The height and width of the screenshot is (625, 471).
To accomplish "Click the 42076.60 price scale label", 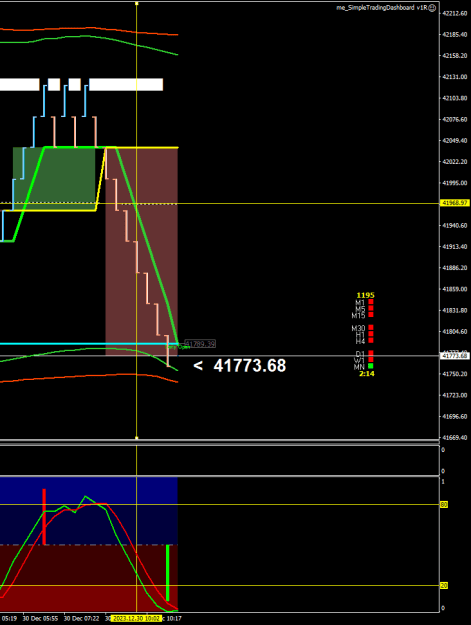I will pos(455,120).
